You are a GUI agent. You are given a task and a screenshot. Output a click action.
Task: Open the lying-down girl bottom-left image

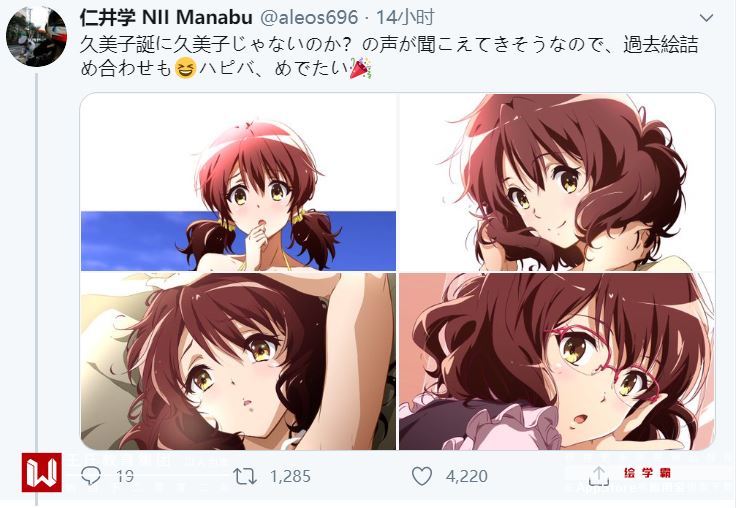tap(238, 362)
